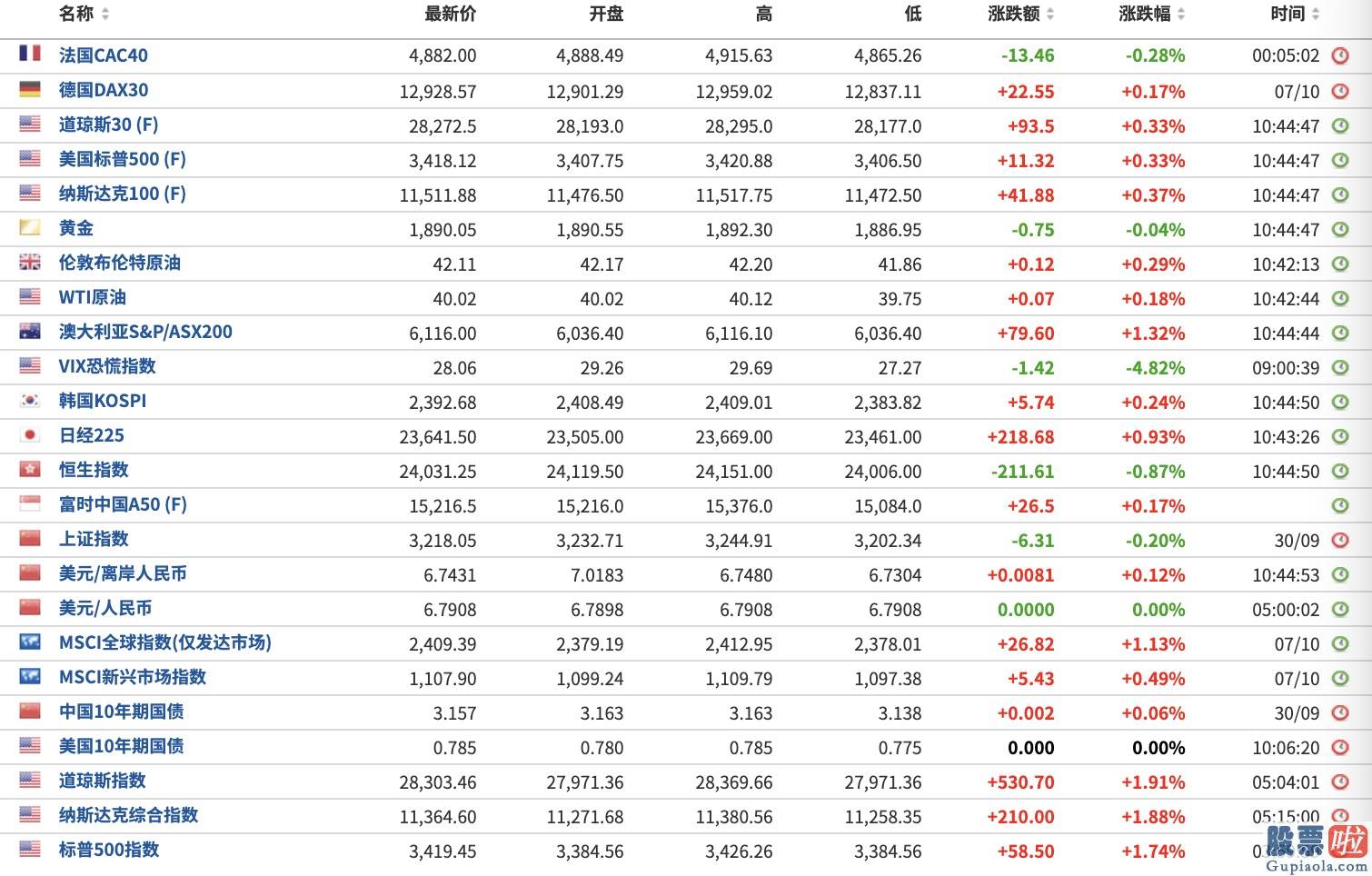
Task: Click the world map icon beside MSCI新兴市场指数
Action: coord(30,675)
